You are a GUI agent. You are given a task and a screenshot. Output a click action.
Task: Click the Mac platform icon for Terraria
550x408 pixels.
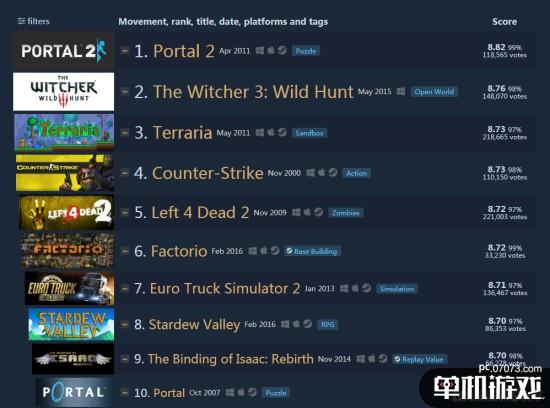coord(271,132)
